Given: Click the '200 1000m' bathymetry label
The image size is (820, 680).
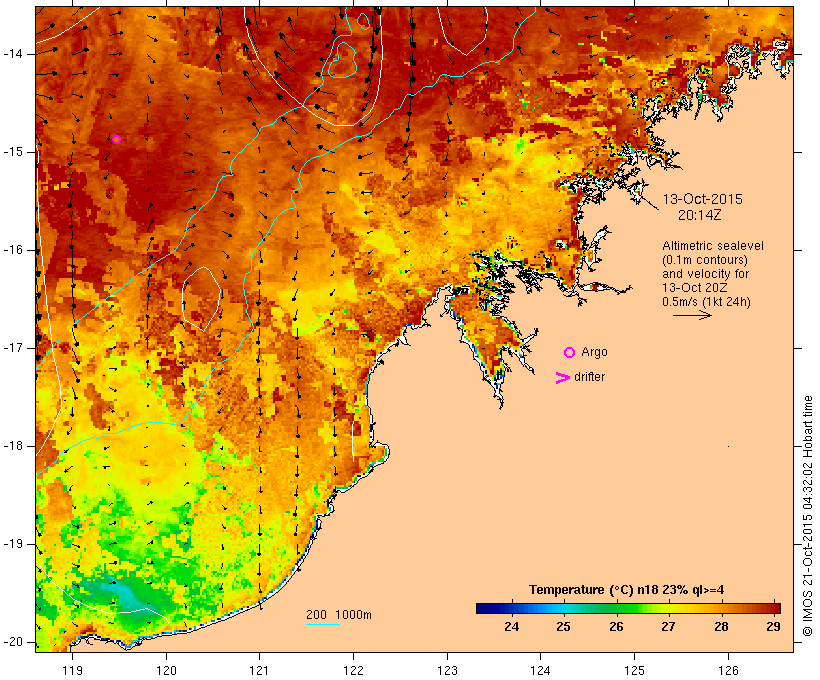Looking at the screenshot, I should pos(339,615).
